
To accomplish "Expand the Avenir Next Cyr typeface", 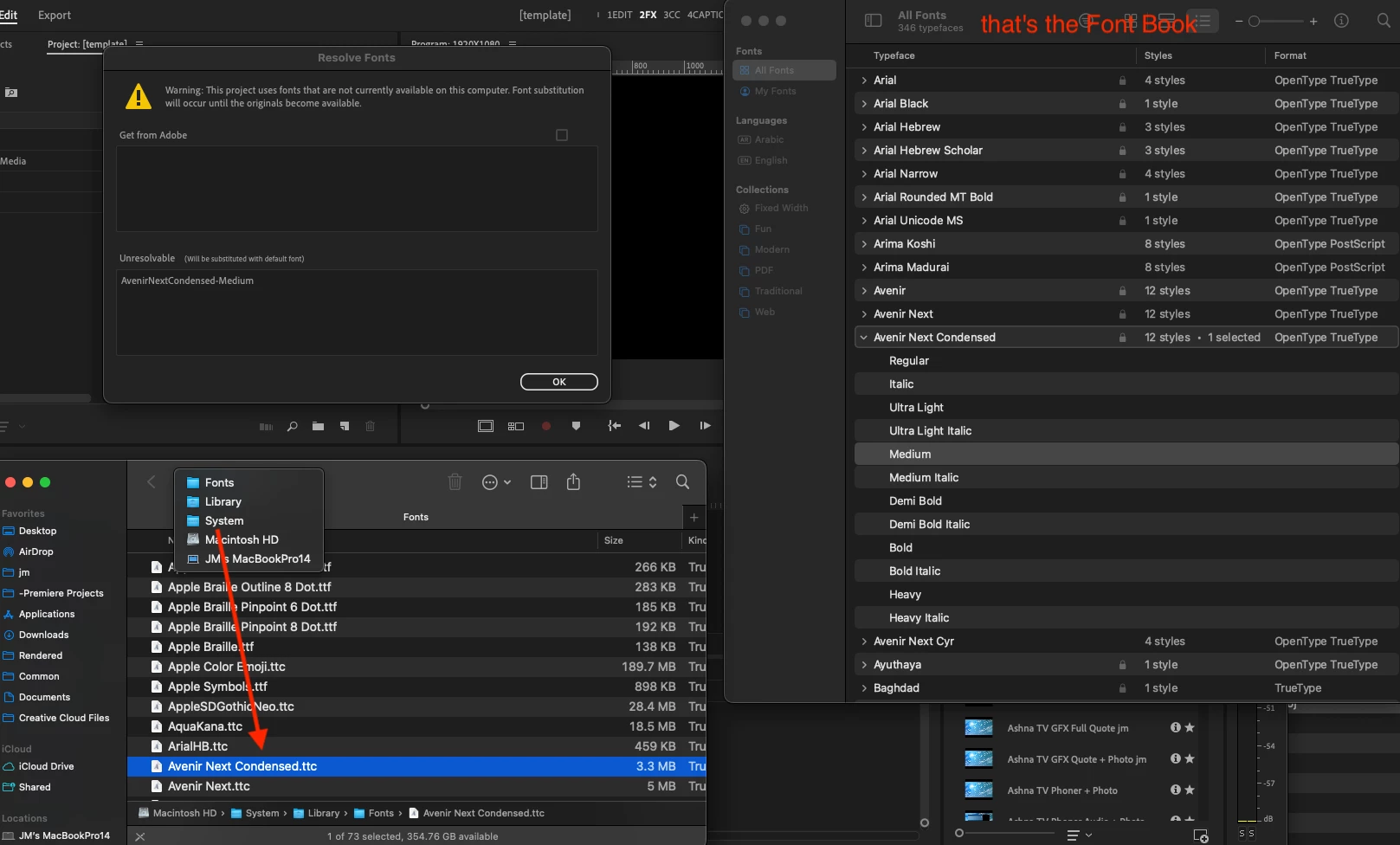I will pyautogui.click(x=864, y=642).
